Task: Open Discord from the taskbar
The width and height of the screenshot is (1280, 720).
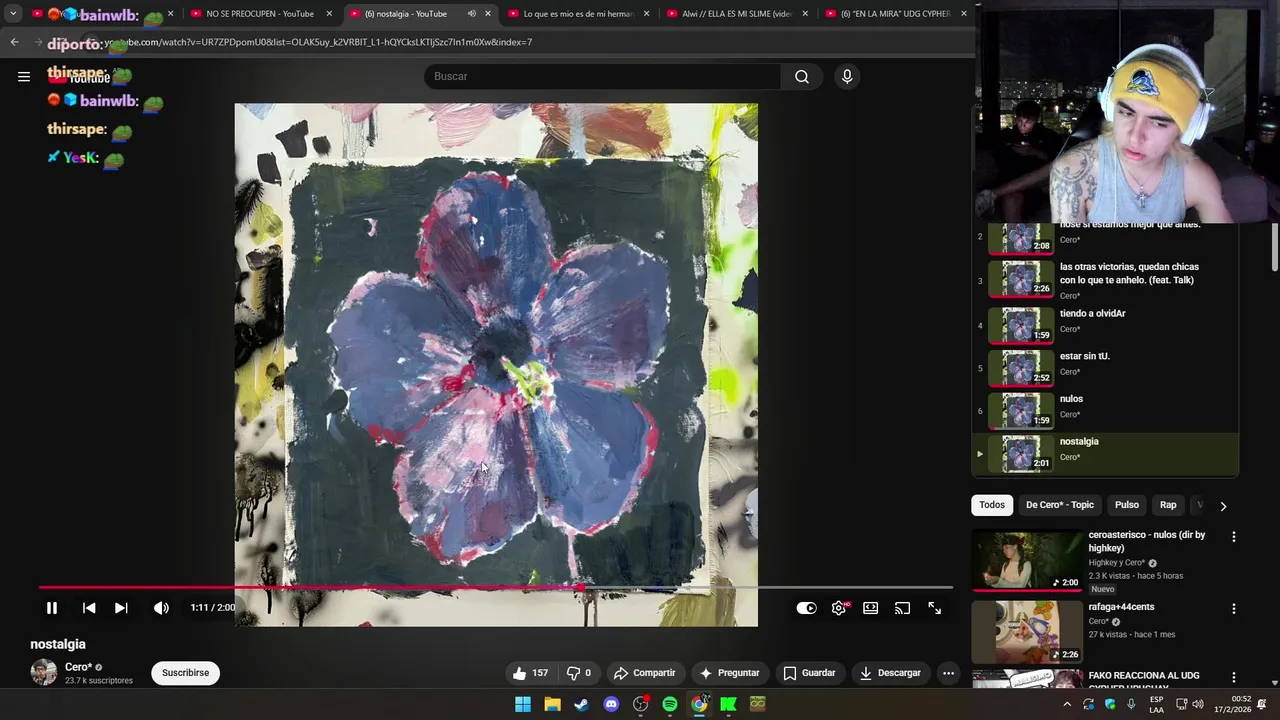Action: point(611,704)
